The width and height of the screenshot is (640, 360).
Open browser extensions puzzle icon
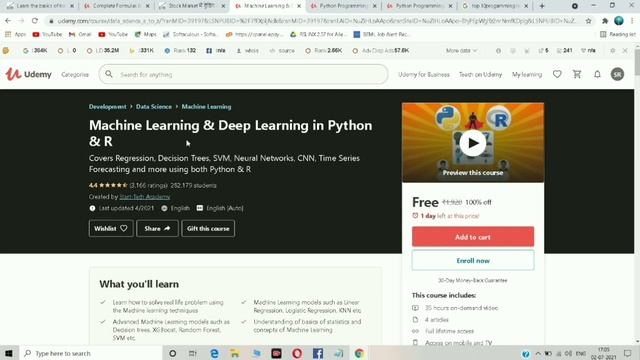tap(605, 21)
